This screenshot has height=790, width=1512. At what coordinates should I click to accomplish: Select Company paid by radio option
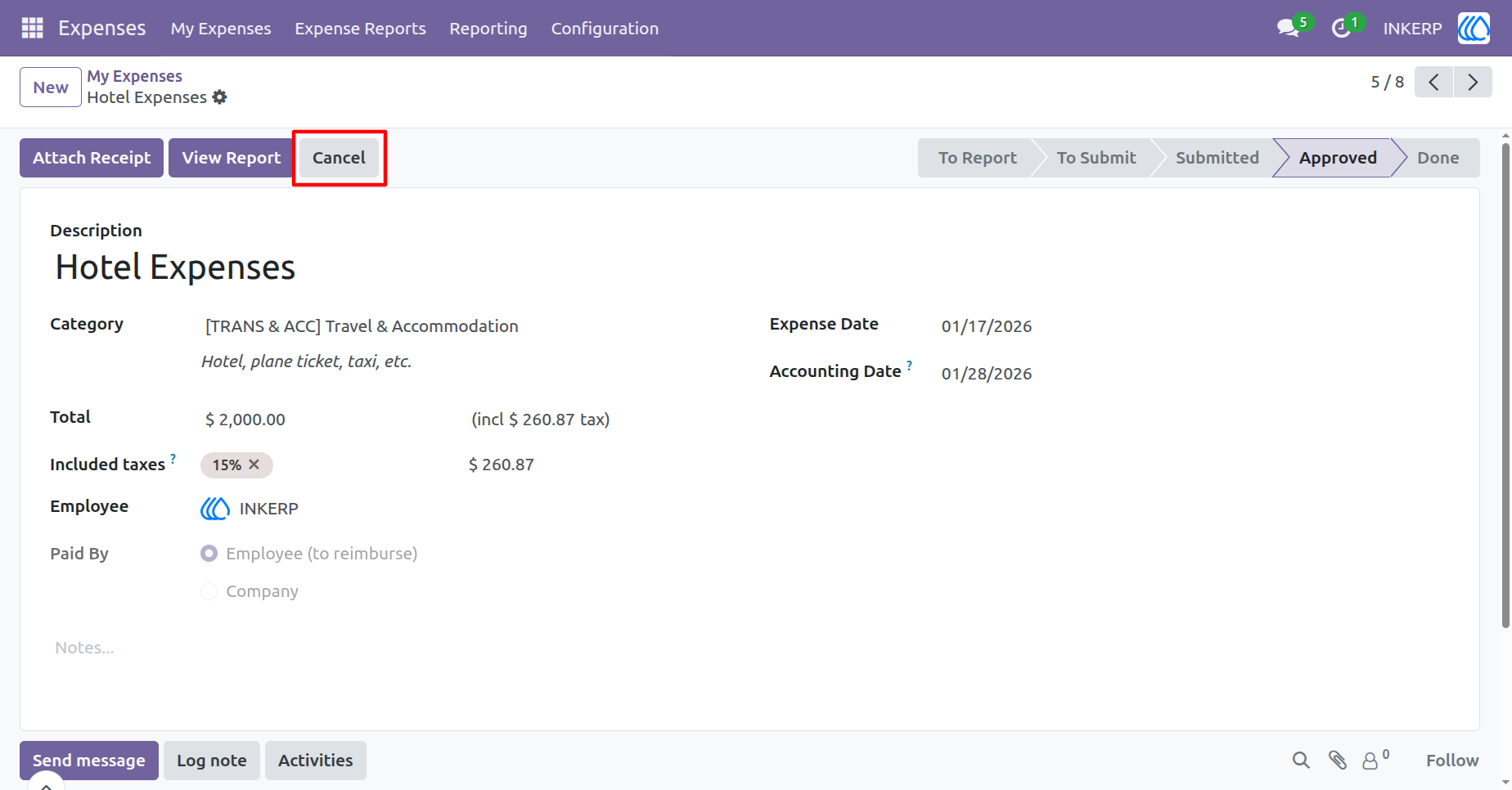click(x=209, y=591)
